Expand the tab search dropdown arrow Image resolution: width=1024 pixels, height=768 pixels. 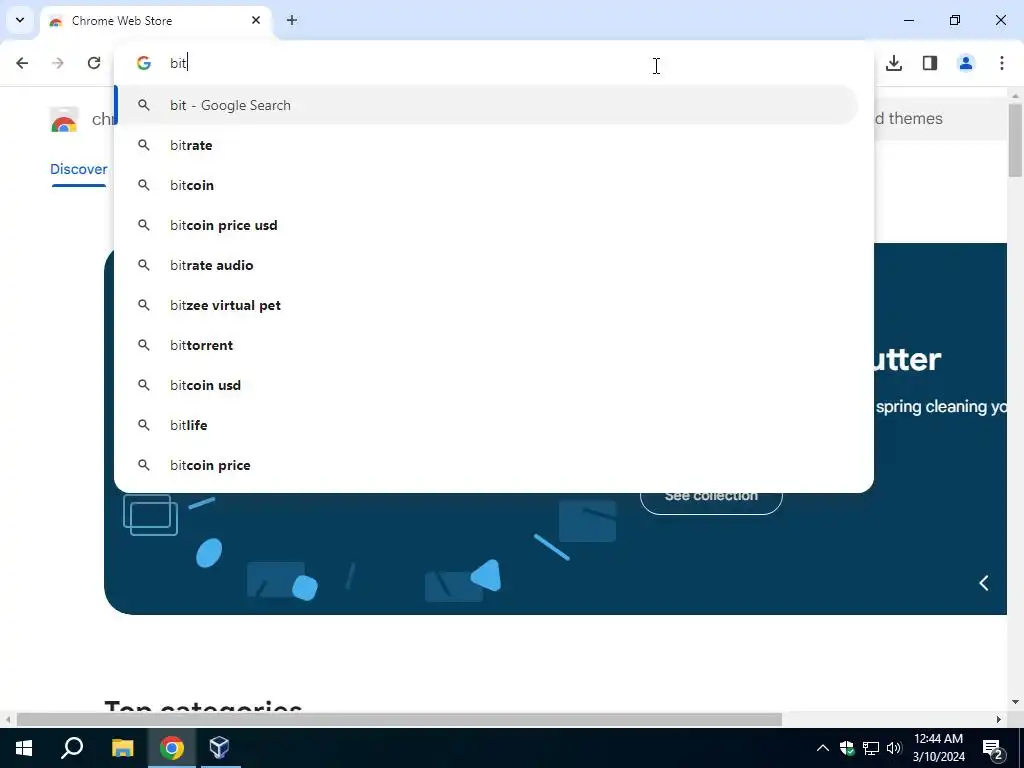tap(20, 20)
